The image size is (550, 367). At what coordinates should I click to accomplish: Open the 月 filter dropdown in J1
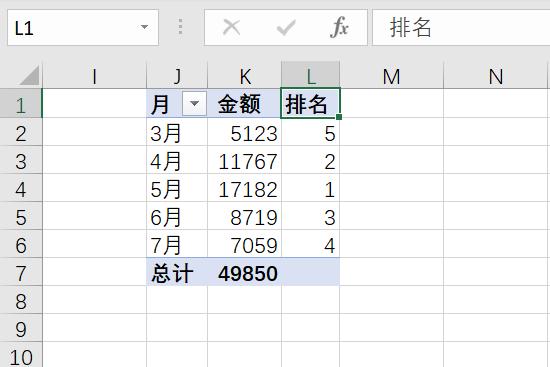(194, 103)
